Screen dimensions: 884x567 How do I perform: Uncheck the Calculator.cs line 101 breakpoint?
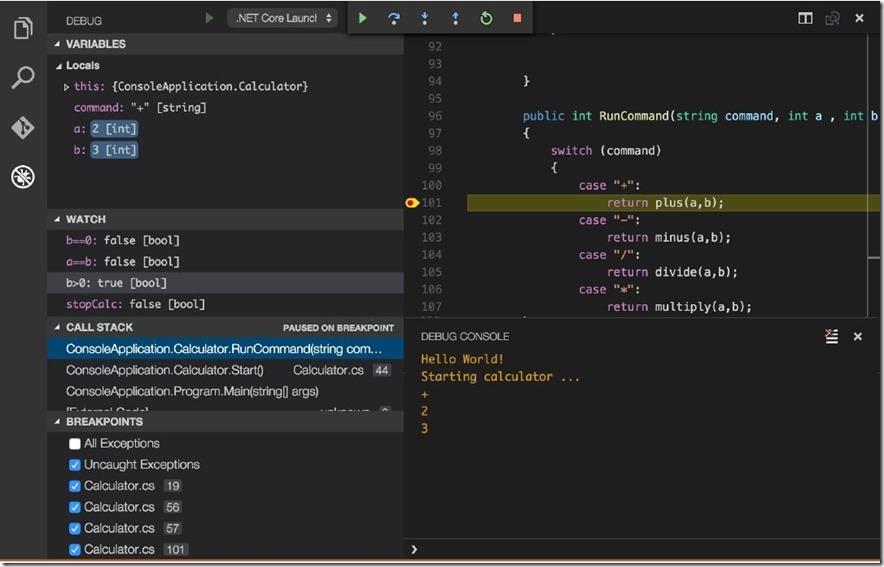pyautogui.click(x=74, y=550)
